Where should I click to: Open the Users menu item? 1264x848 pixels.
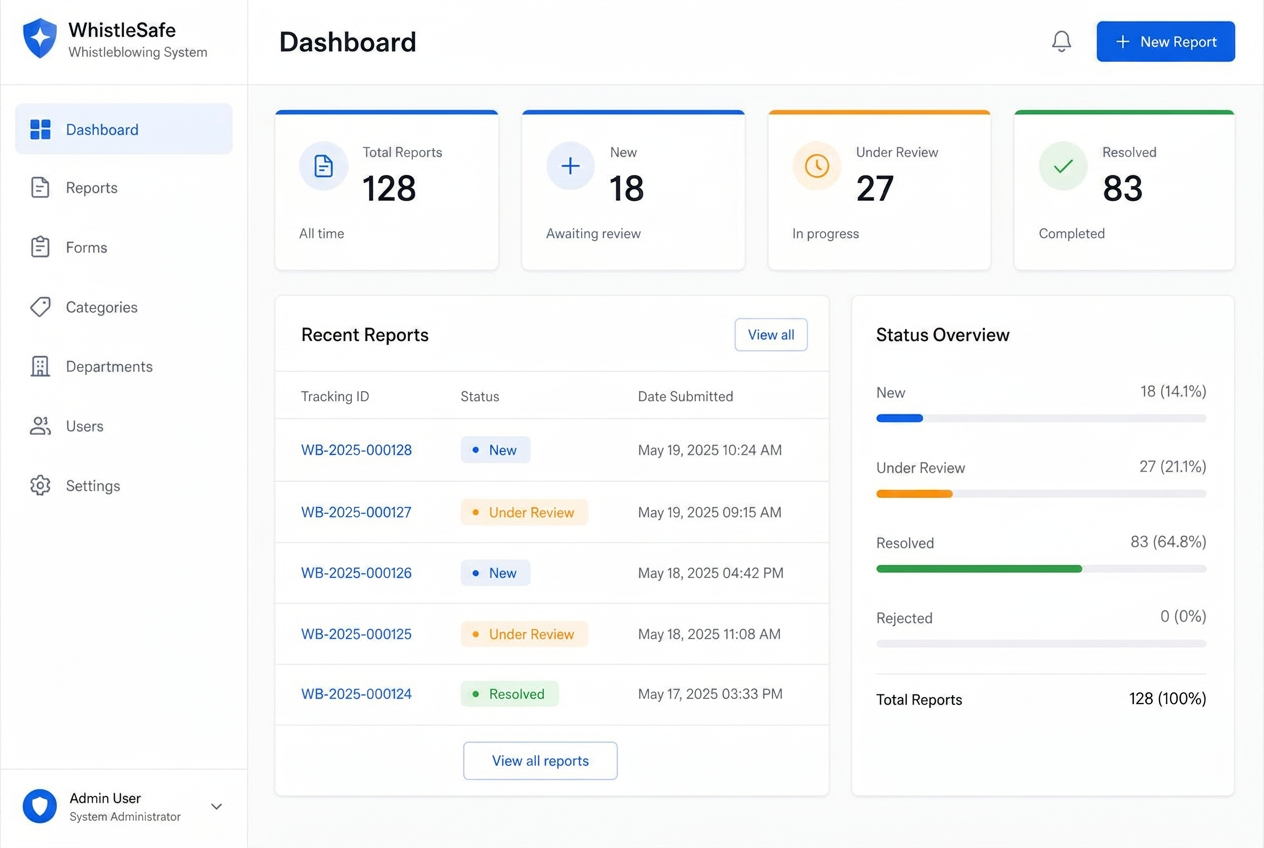[x=124, y=426]
